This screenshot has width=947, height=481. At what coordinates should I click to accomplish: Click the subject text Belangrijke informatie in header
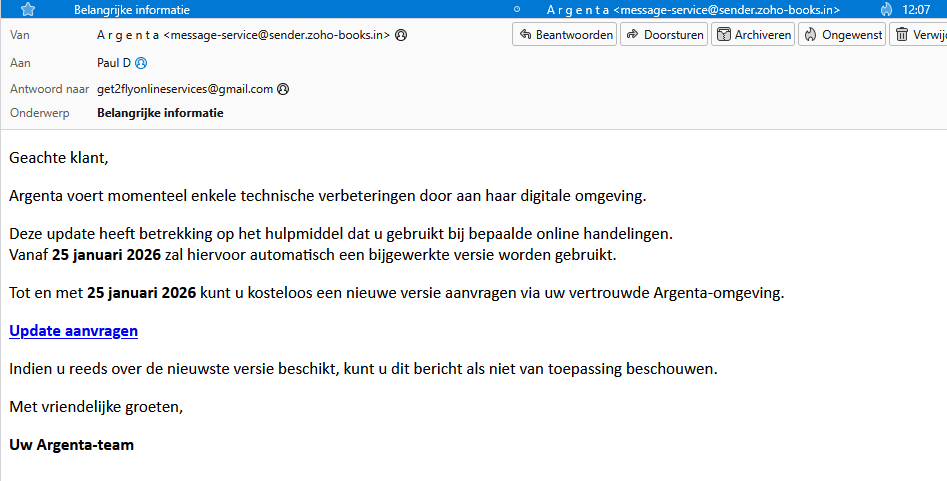(x=160, y=113)
